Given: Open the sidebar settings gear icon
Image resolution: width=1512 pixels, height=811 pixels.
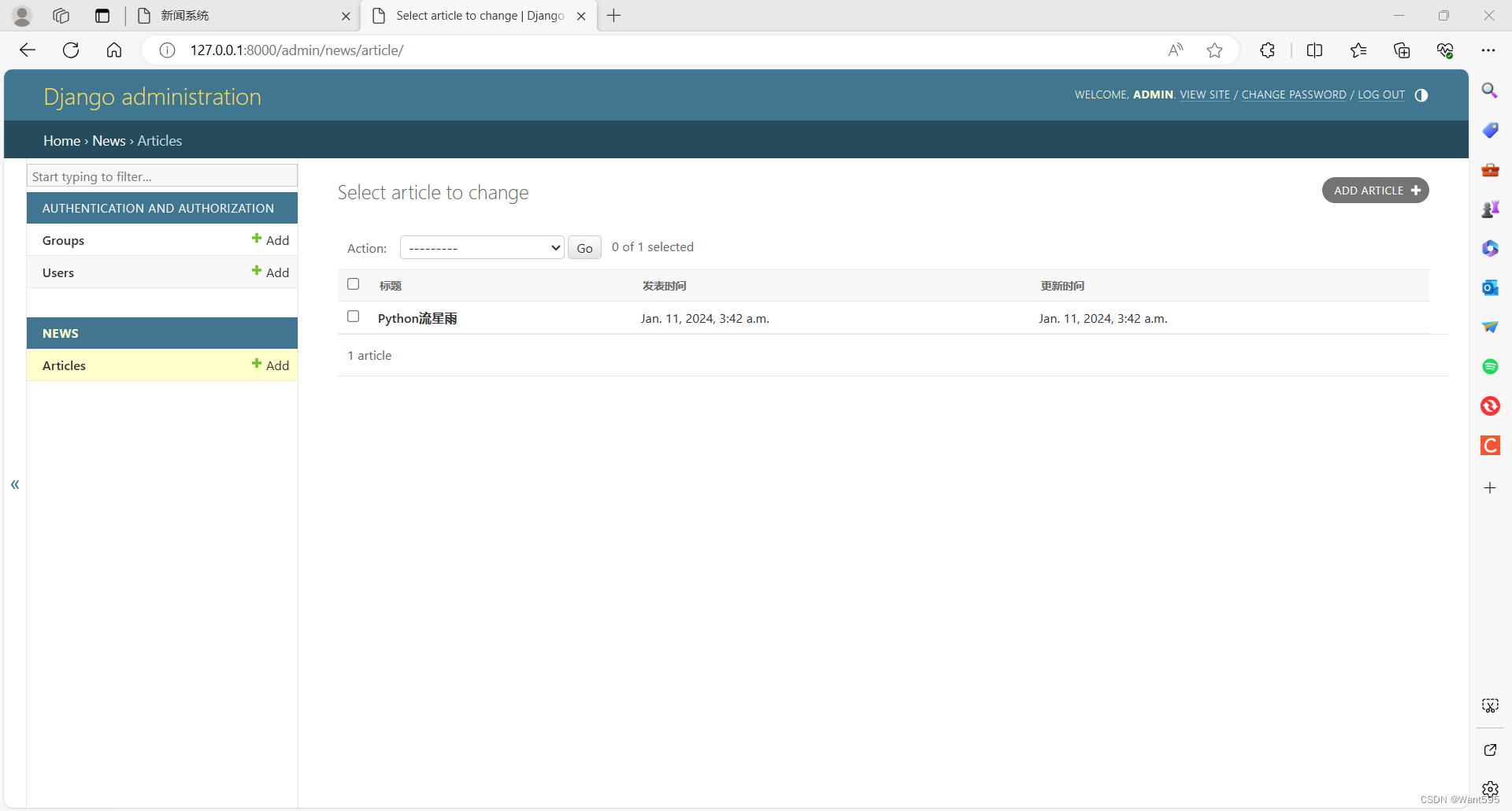Looking at the screenshot, I should pos(1490,789).
